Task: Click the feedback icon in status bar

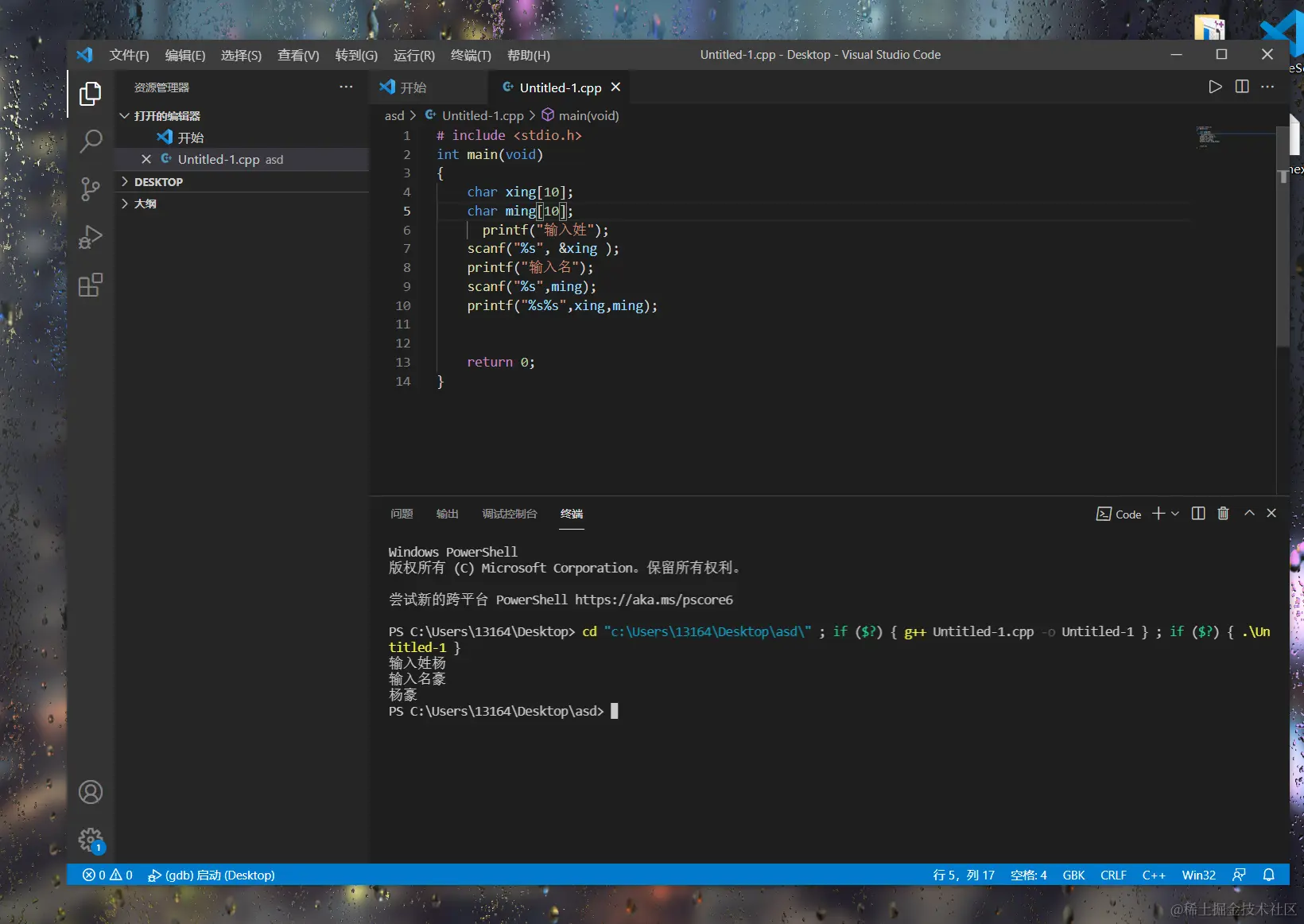Action: click(x=1239, y=875)
